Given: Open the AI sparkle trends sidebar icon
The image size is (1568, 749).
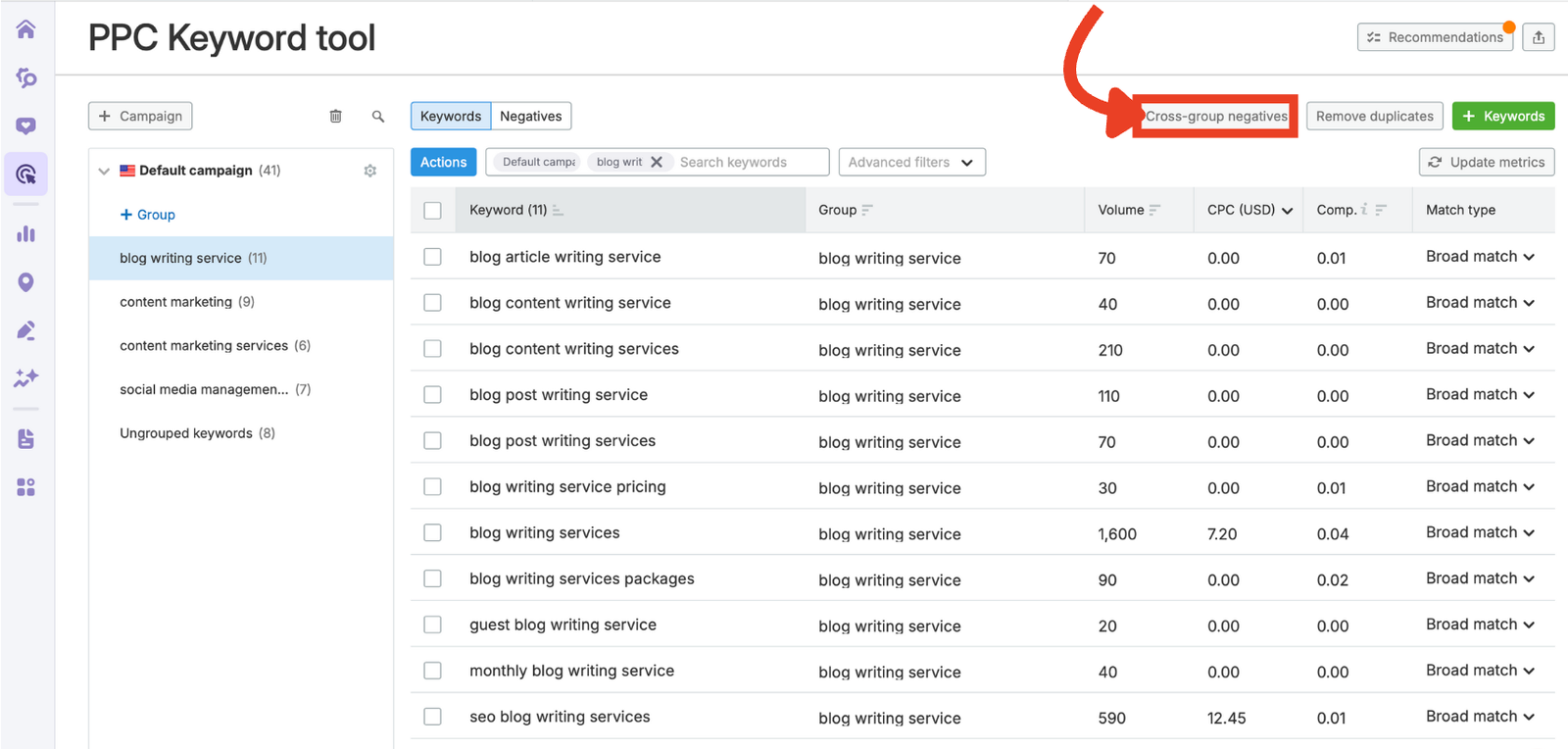Looking at the screenshot, I should tap(26, 377).
